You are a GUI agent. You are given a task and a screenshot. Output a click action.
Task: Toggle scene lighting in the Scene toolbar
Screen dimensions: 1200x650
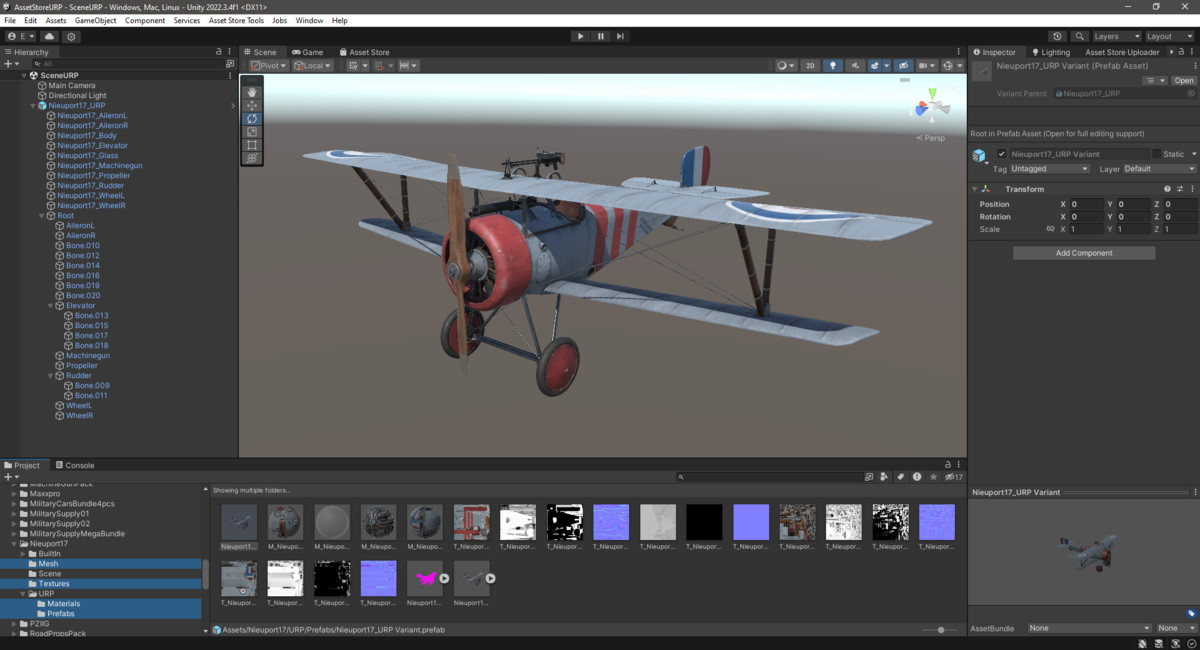tap(833, 65)
